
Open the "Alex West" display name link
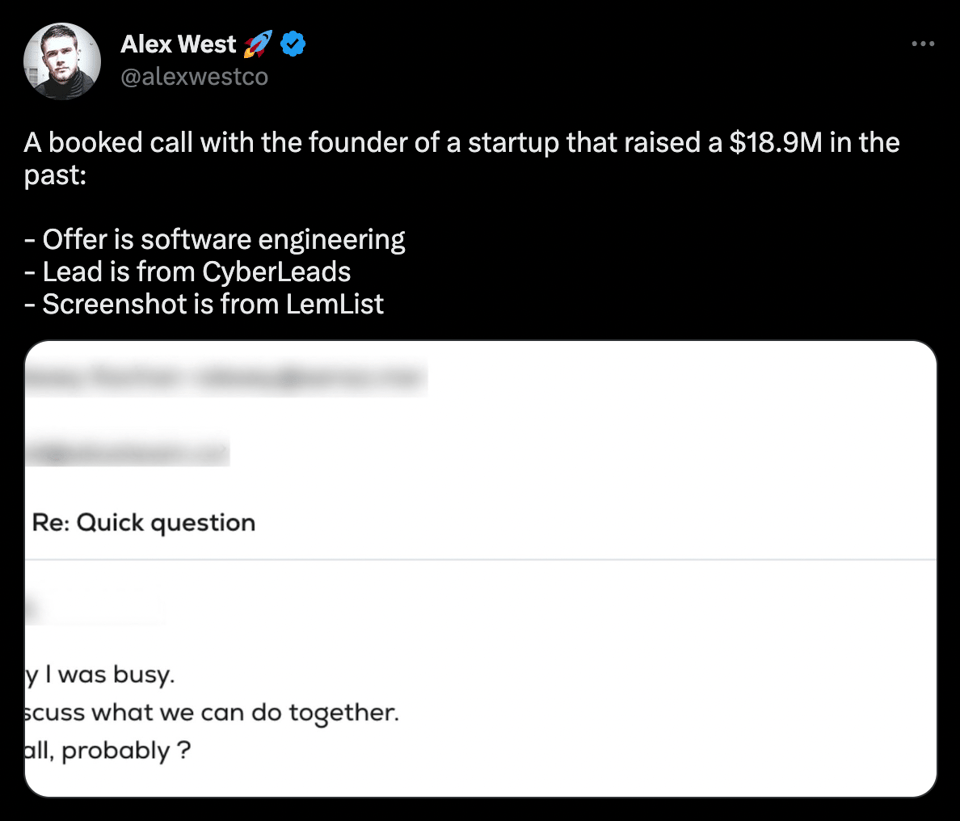click(x=178, y=45)
